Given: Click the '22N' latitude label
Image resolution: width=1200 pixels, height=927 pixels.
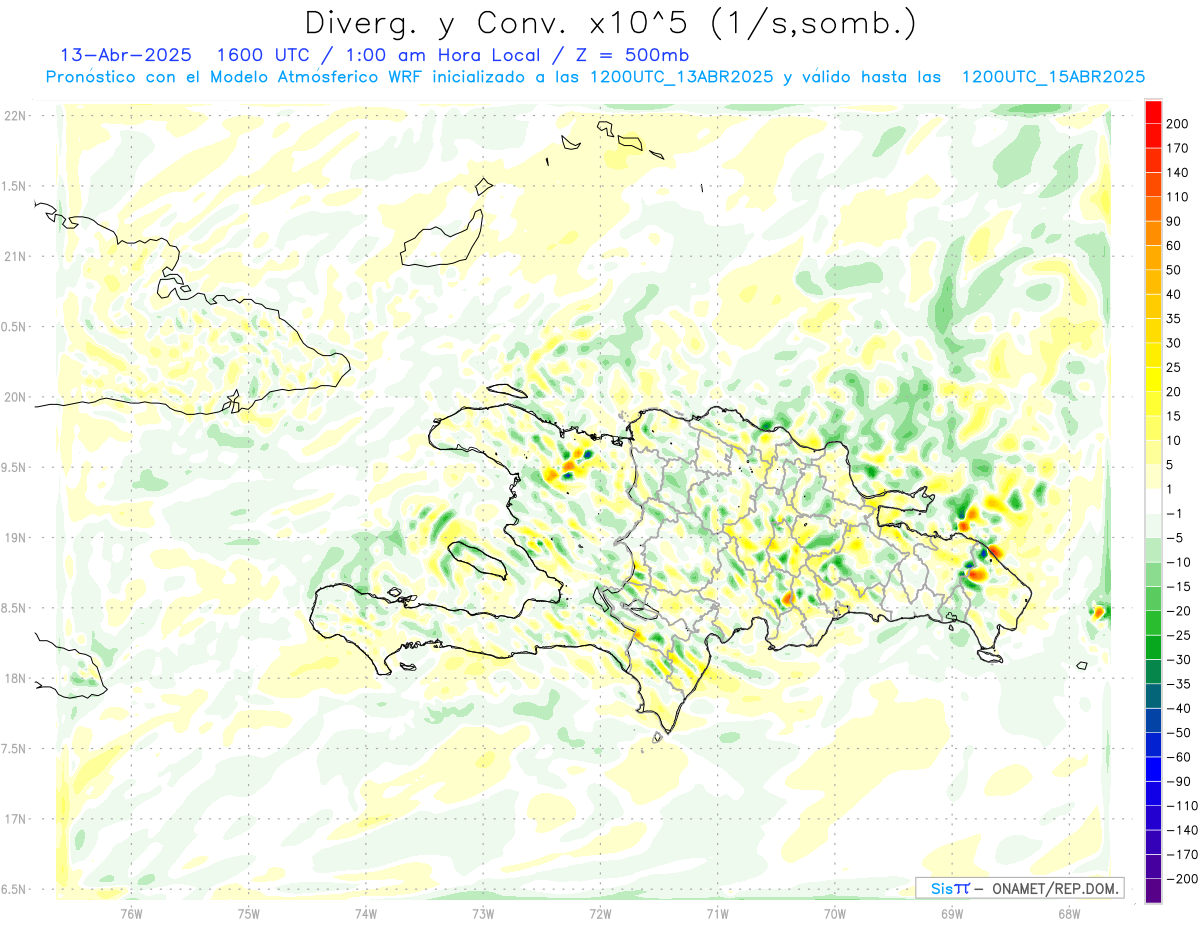Looking at the screenshot, I should (x=15, y=116).
